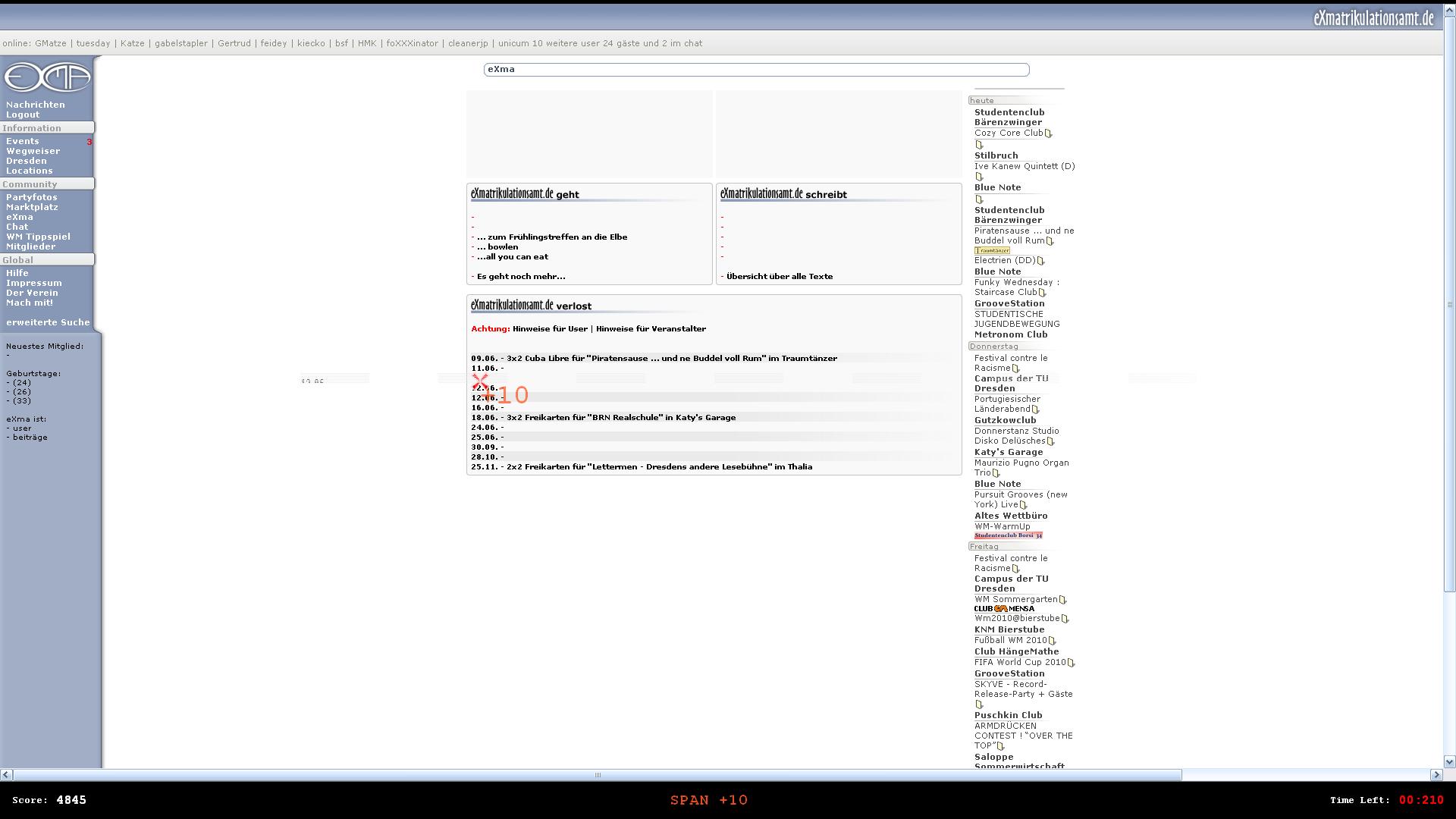Open Partyfotos in the Community menu
This screenshot has height=819, width=1456.
coord(32,197)
